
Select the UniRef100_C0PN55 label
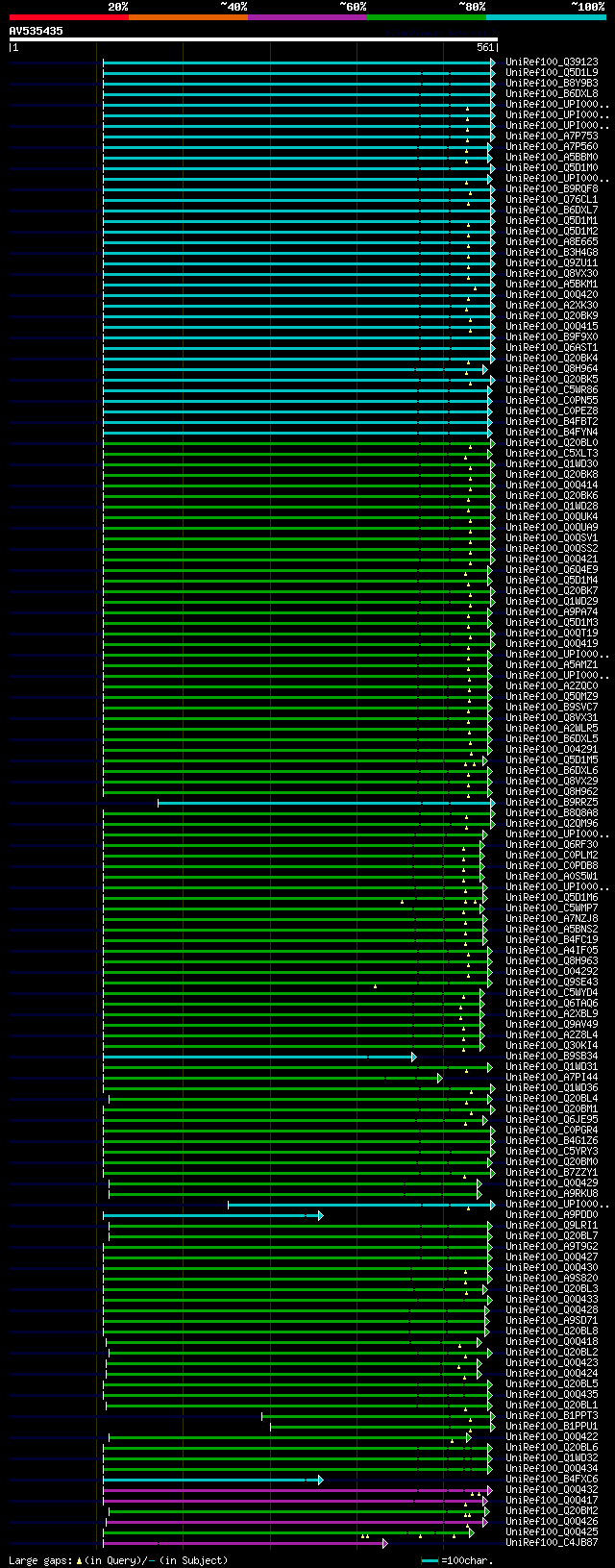click(x=552, y=401)
